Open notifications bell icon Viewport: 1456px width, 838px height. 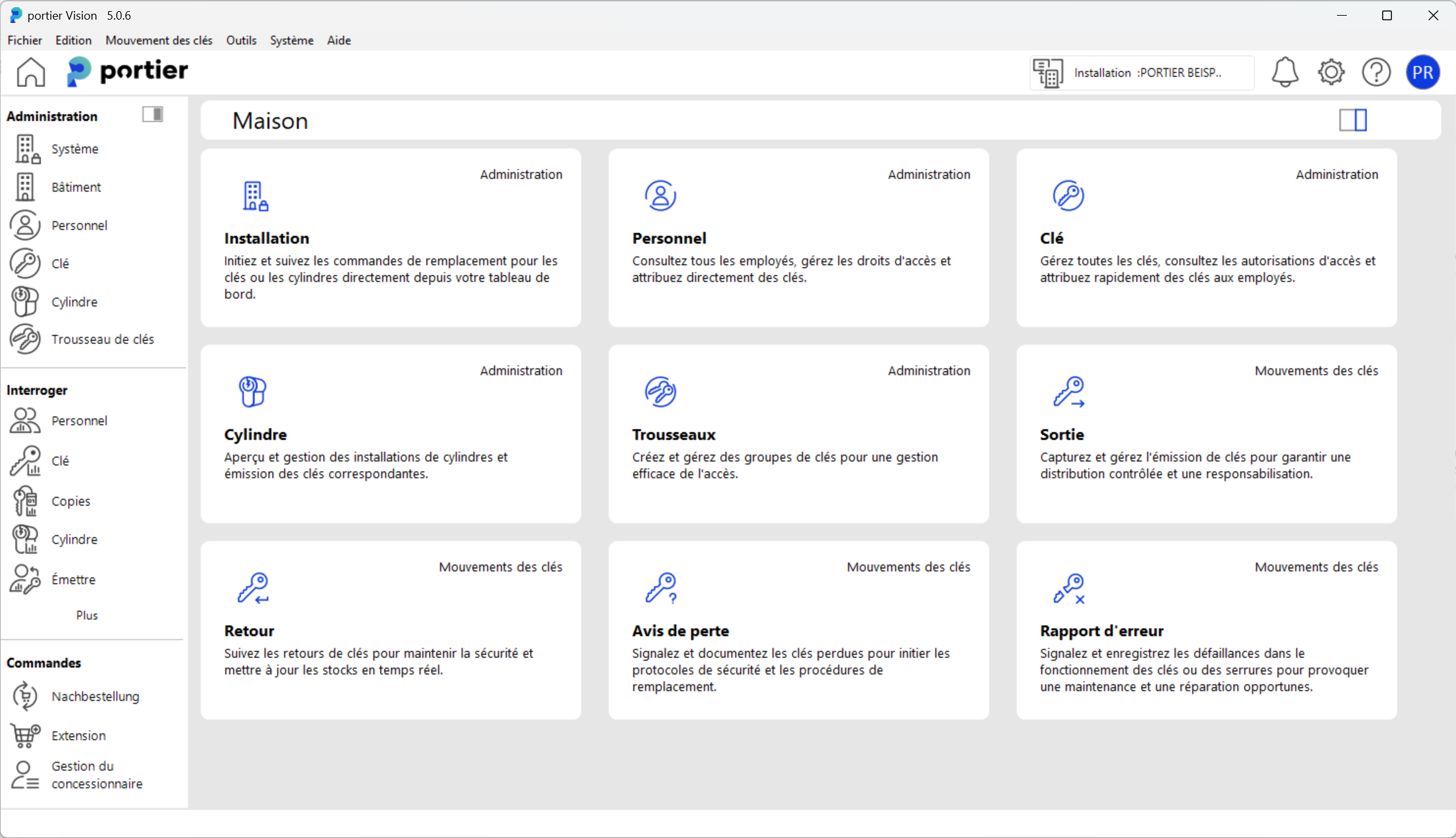point(1284,72)
